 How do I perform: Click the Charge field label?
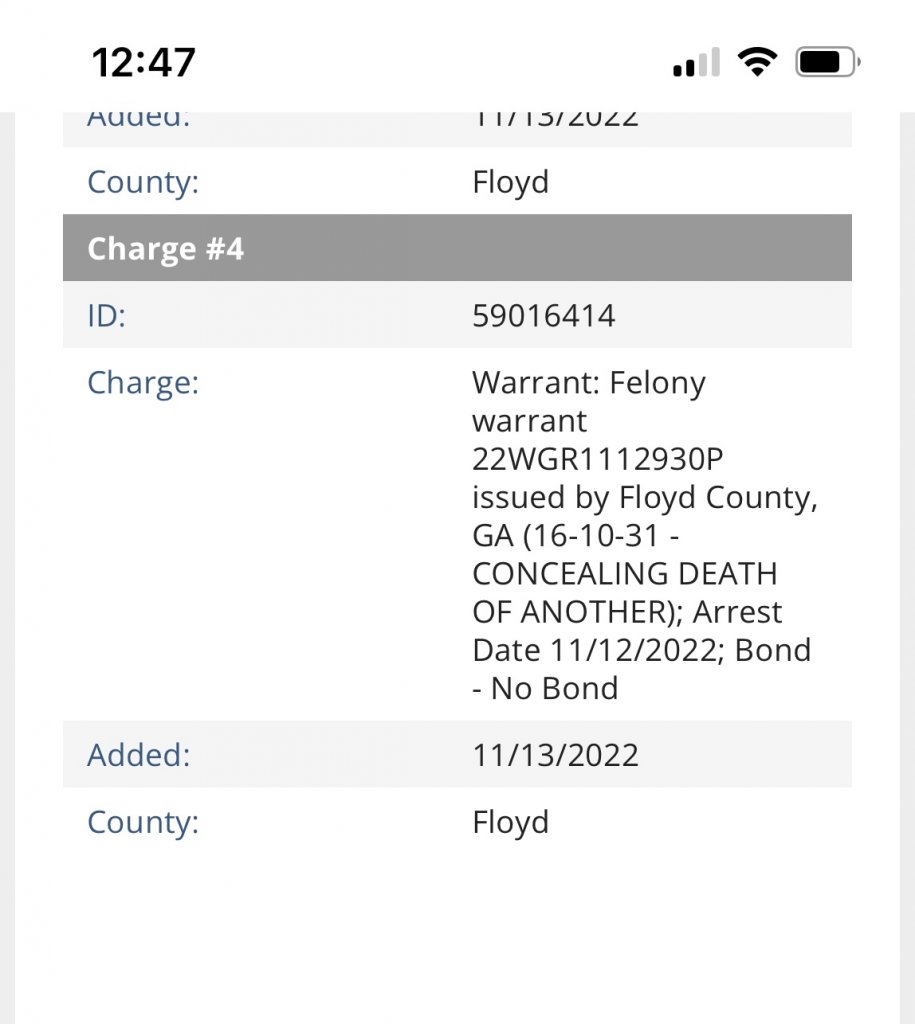(x=143, y=383)
